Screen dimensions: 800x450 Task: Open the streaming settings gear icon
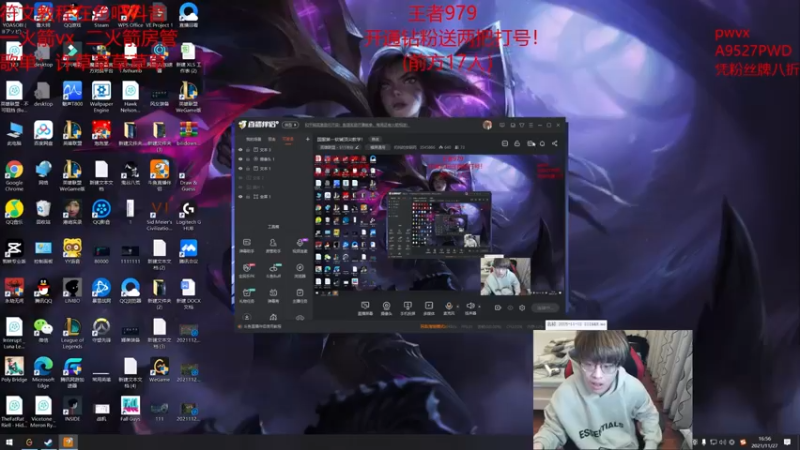522,308
